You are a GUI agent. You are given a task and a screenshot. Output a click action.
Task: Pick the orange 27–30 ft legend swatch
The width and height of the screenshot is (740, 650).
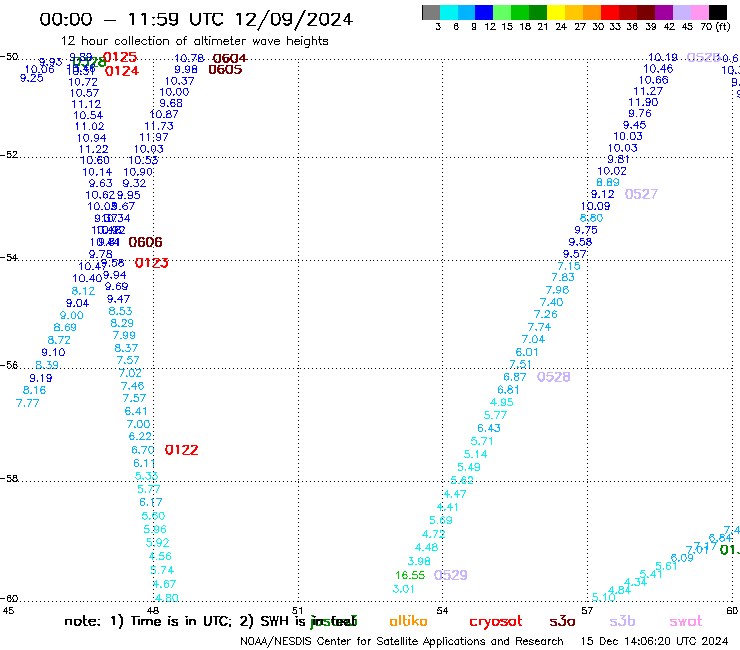click(592, 12)
